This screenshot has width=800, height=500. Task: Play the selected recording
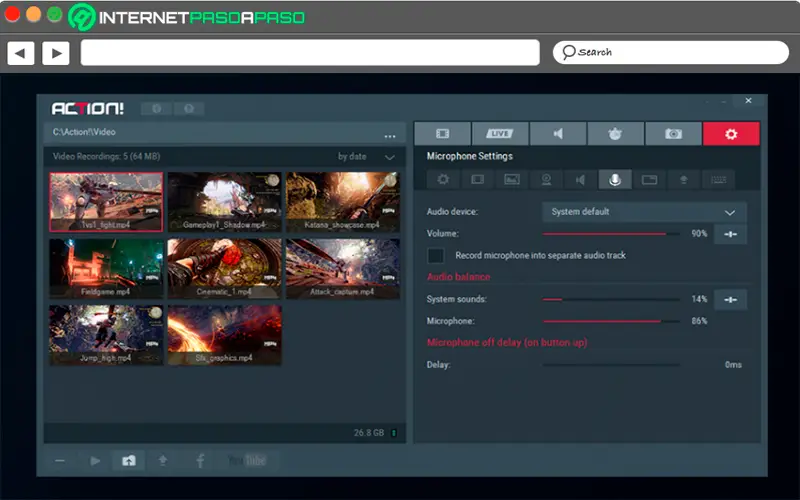pyautogui.click(x=95, y=461)
